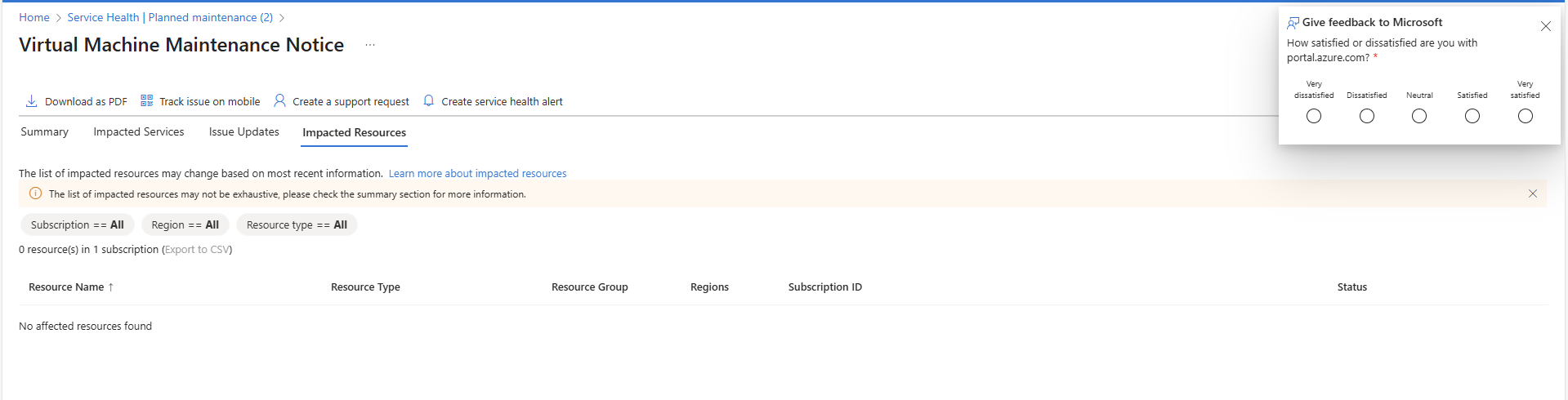Click Track issue on mobile label

point(210,101)
